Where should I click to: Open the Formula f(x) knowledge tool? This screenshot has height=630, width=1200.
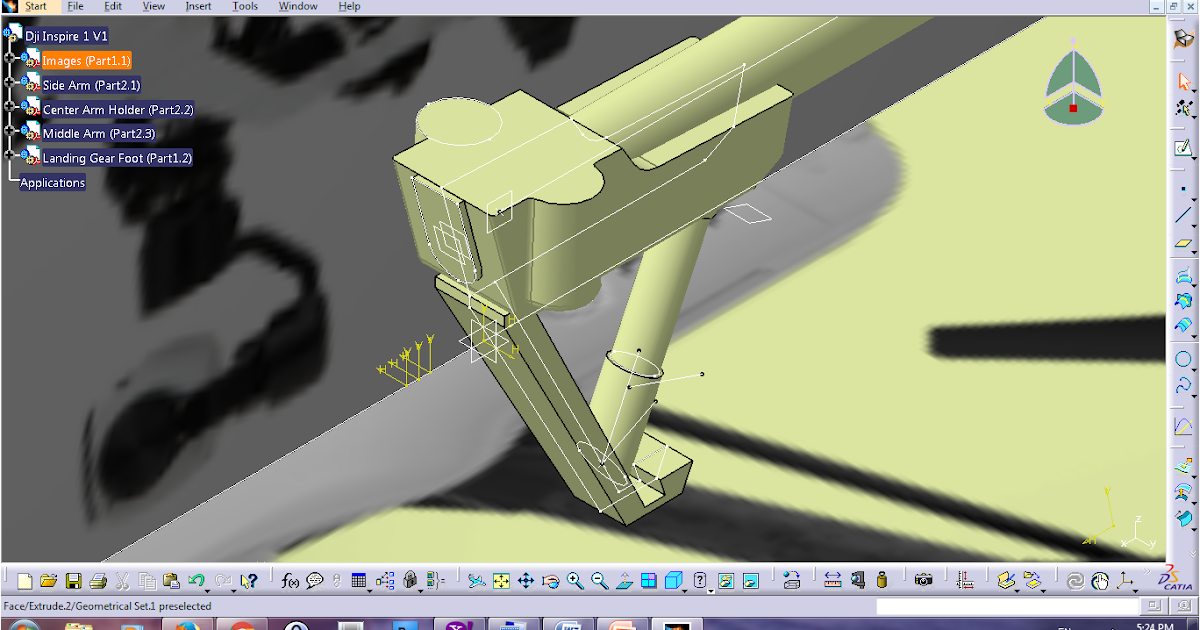(x=291, y=578)
